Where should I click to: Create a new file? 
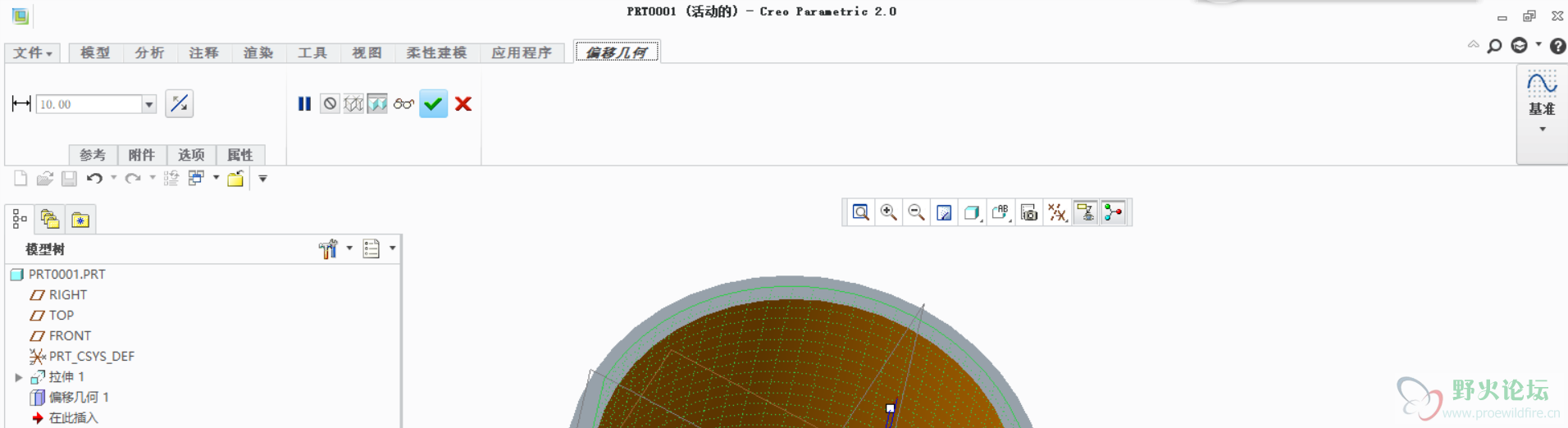click(21, 178)
